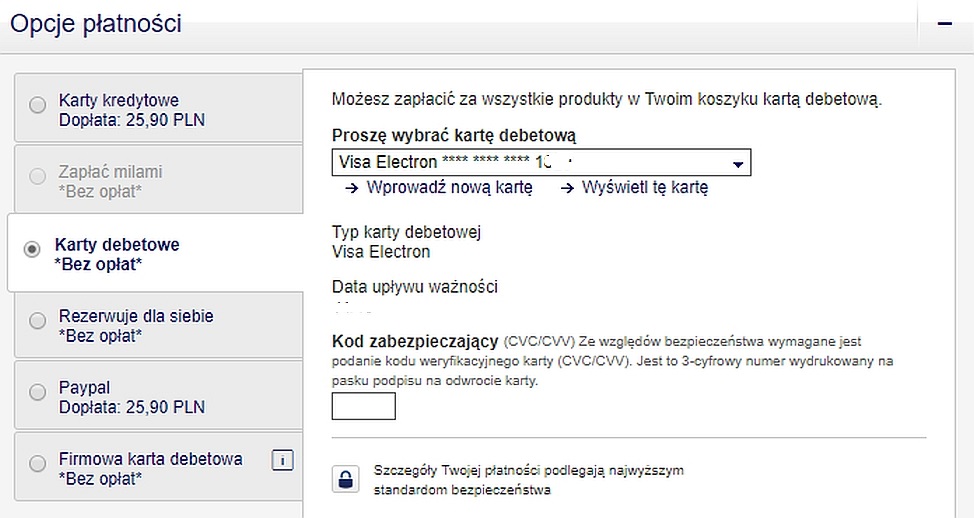Select the Zapłać milami radio button
The width and height of the screenshot is (974, 518).
tap(38, 176)
